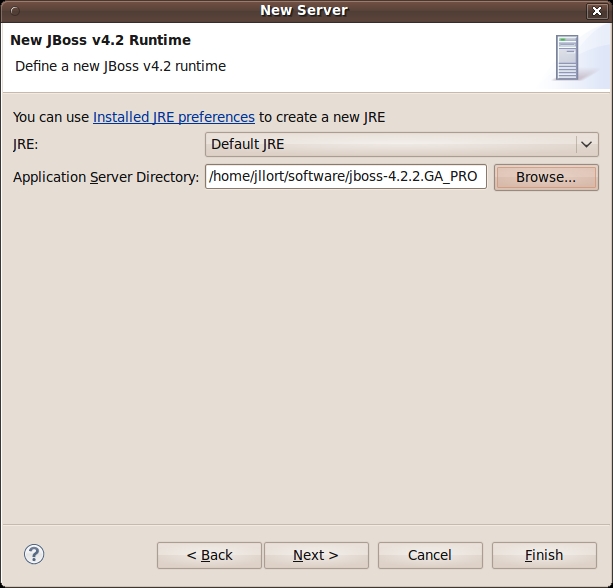This screenshot has height=588, width=613.
Task: Go back with the < Back button
Action: [209, 555]
